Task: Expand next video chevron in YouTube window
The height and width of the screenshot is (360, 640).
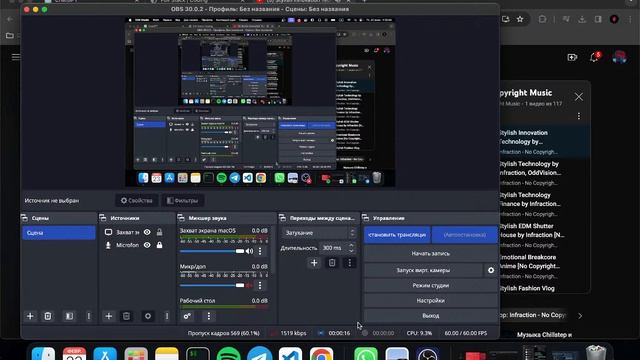Action: click(x=580, y=316)
